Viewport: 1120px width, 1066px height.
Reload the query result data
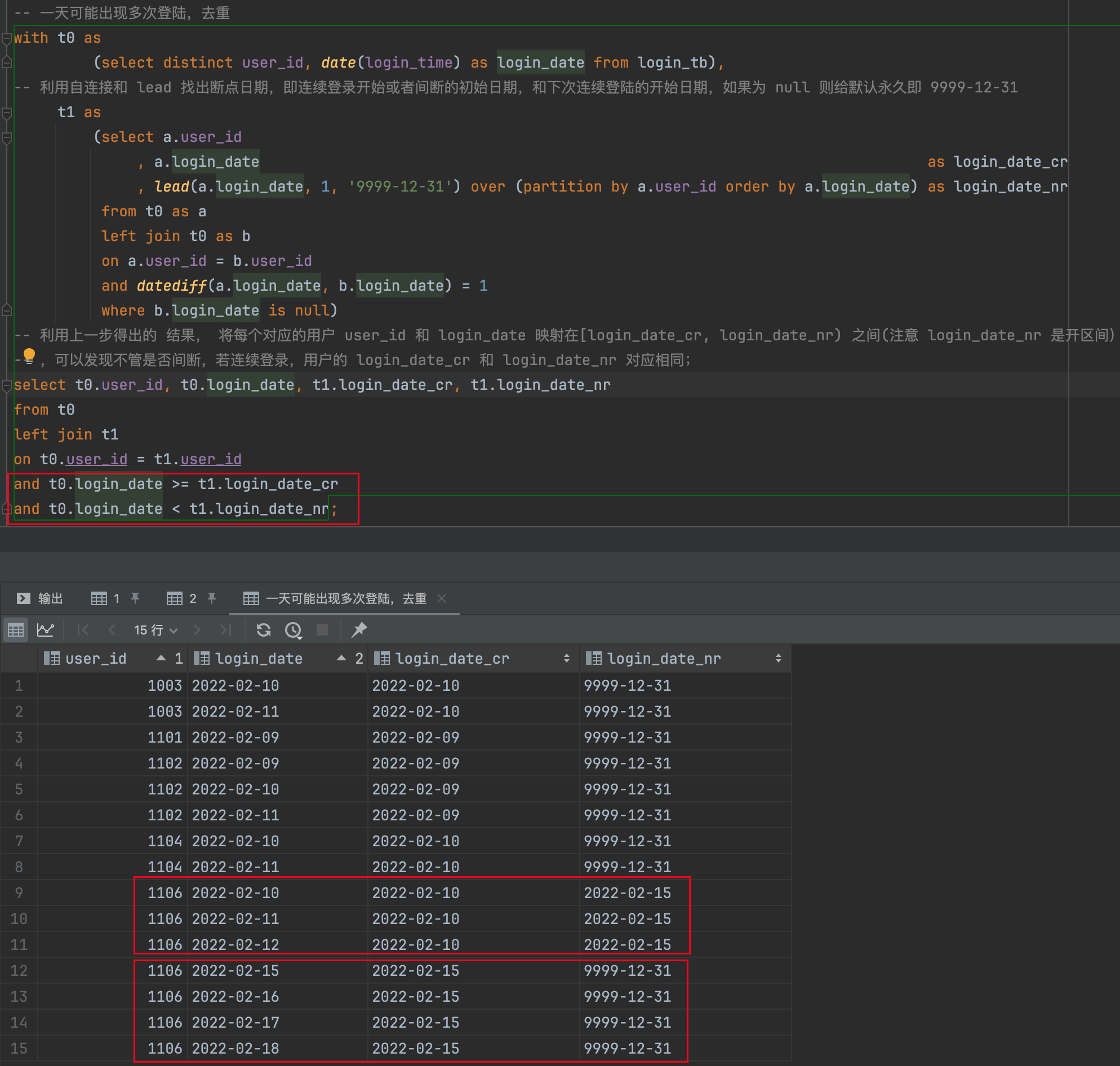click(x=263, y=629)
